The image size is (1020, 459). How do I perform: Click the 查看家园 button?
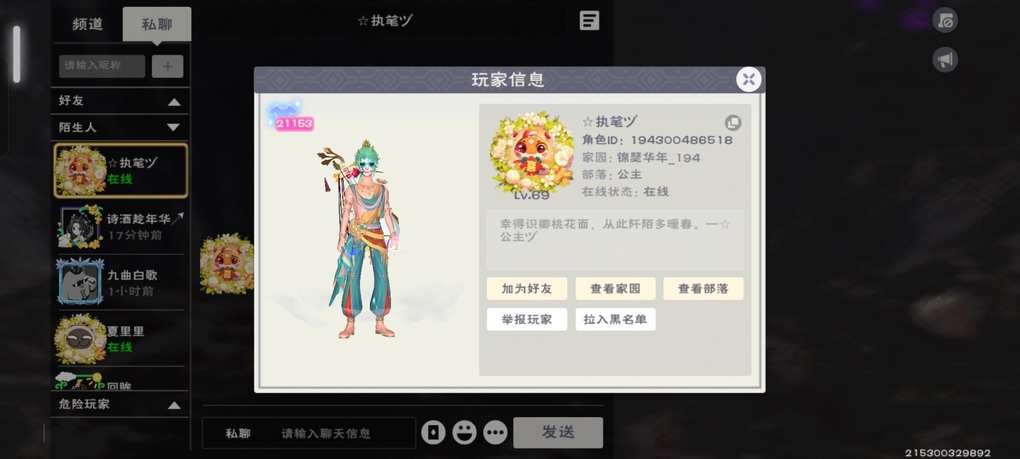[x=615, y=289]
